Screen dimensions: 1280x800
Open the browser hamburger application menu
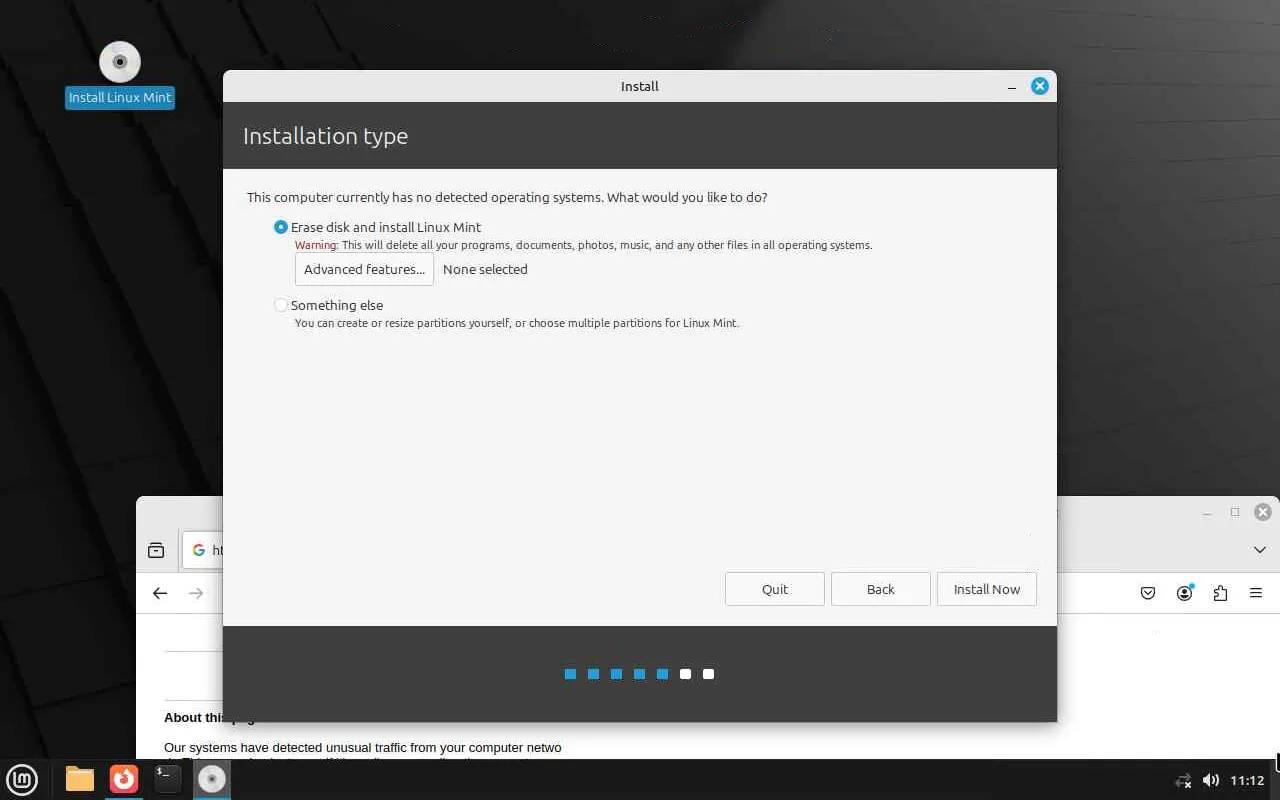click(x=1256, y=593)
